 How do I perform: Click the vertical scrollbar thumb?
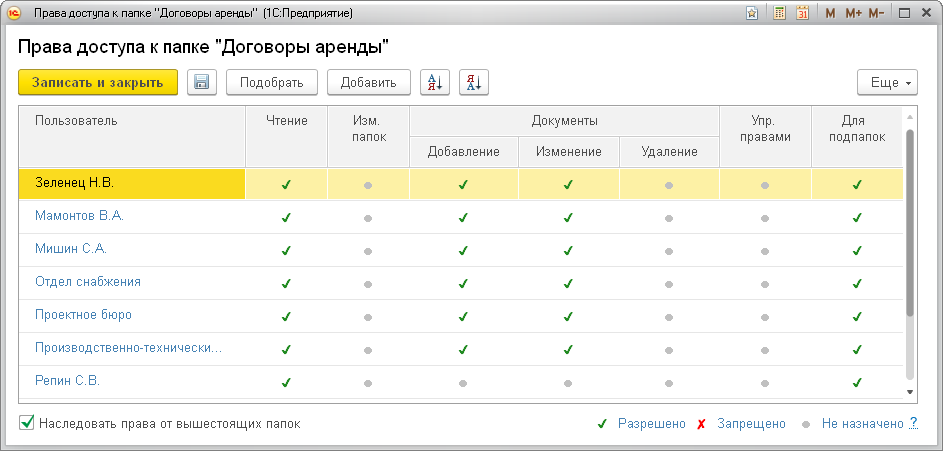click(910, 222)
